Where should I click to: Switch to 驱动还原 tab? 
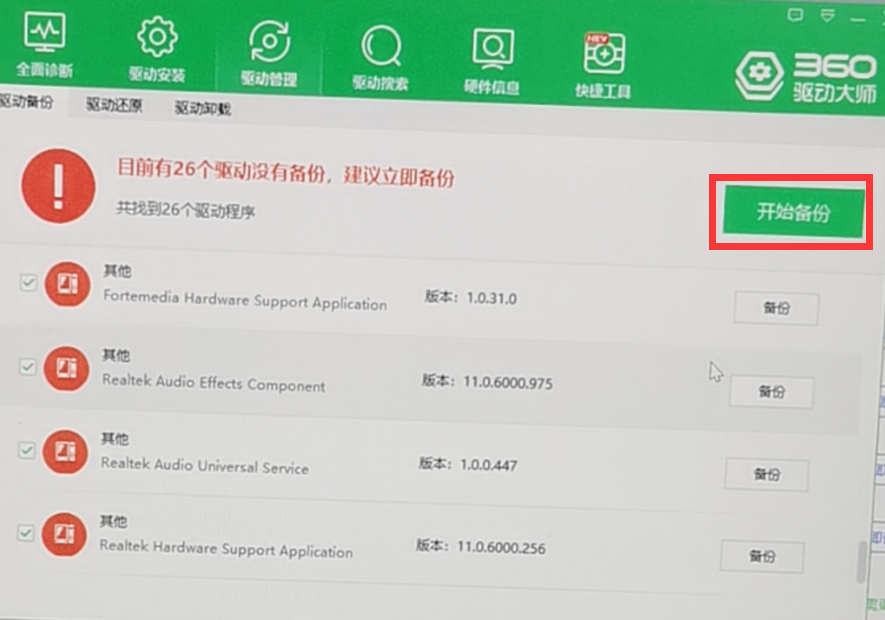[x=114, y=104]
